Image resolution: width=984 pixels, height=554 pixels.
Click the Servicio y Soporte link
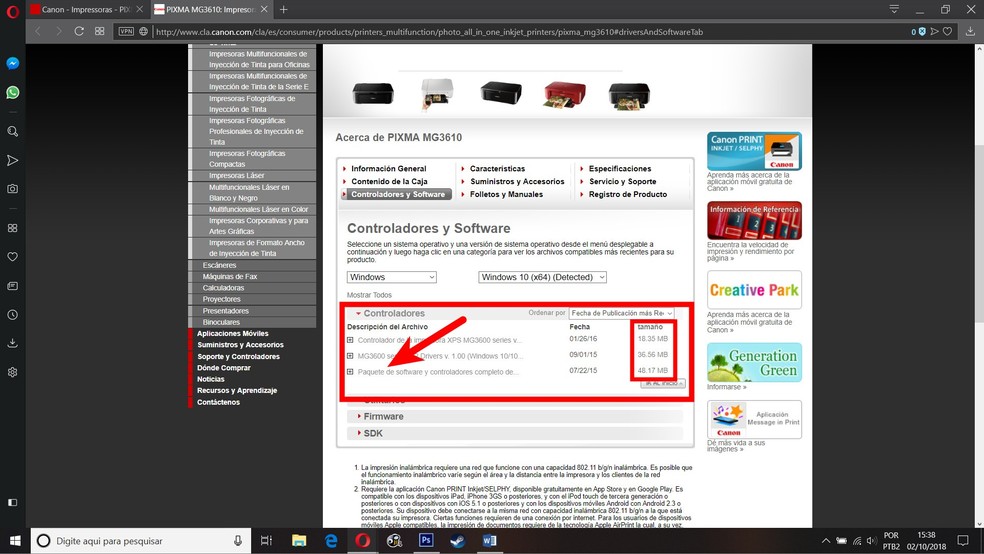coord(623,181)
